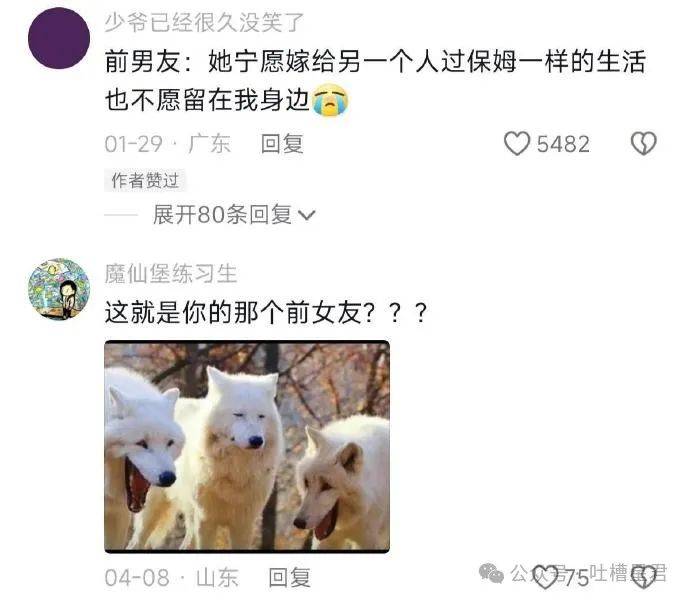View the laughing wolves meme image
The height and width of the screenshot is (601, 690).
[247, 447]
